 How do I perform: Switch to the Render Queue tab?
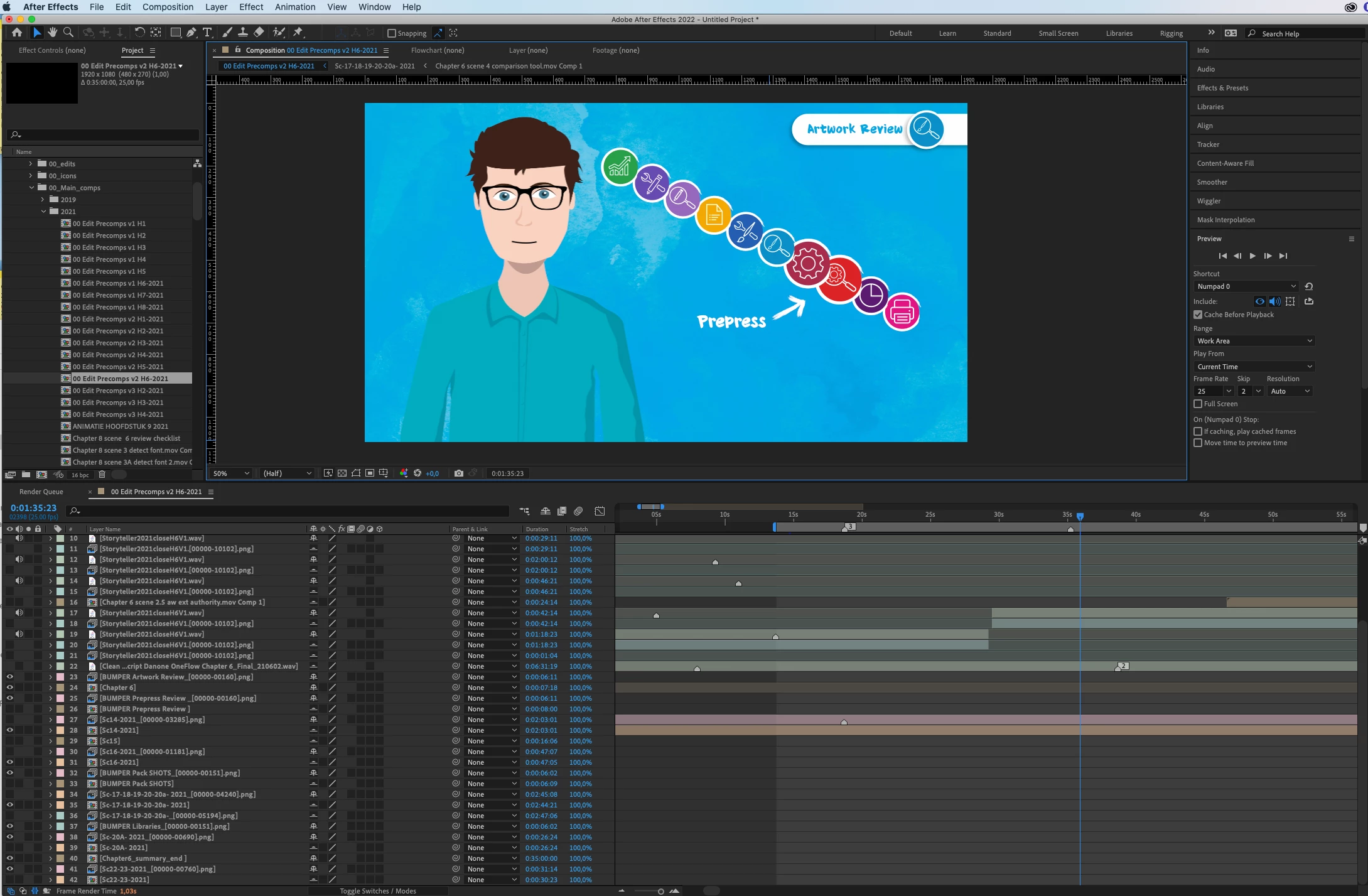tap(41, 492)
